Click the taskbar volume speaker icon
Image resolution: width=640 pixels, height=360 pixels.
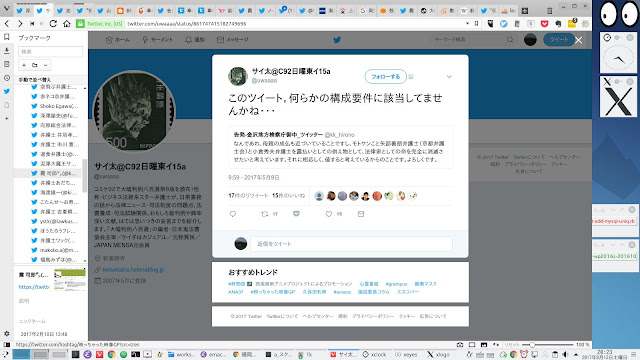click(x=565, y=354)
